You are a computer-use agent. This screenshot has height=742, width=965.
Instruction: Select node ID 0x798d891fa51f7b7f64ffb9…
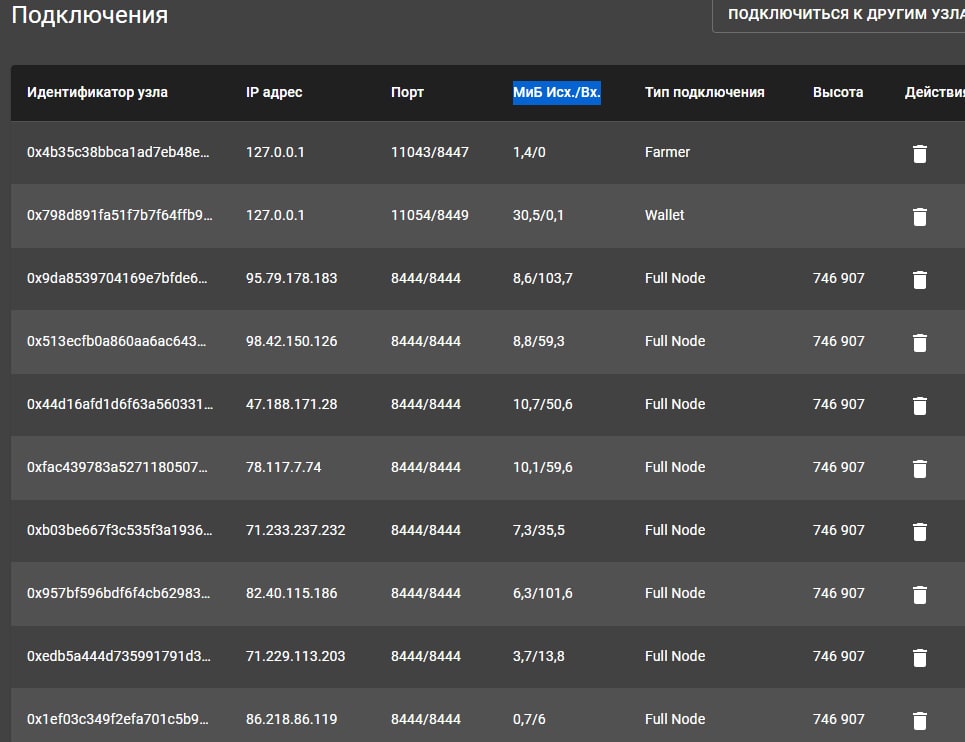(x=119, y=215)
